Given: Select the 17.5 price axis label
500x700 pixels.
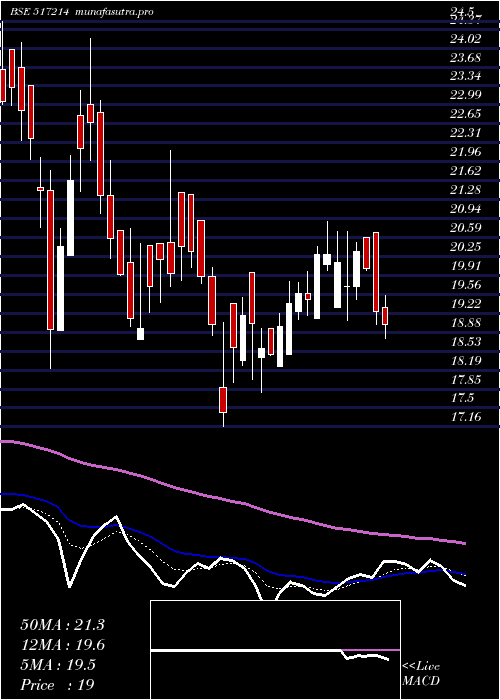Looking at the screenshot, I should [462, 398].
